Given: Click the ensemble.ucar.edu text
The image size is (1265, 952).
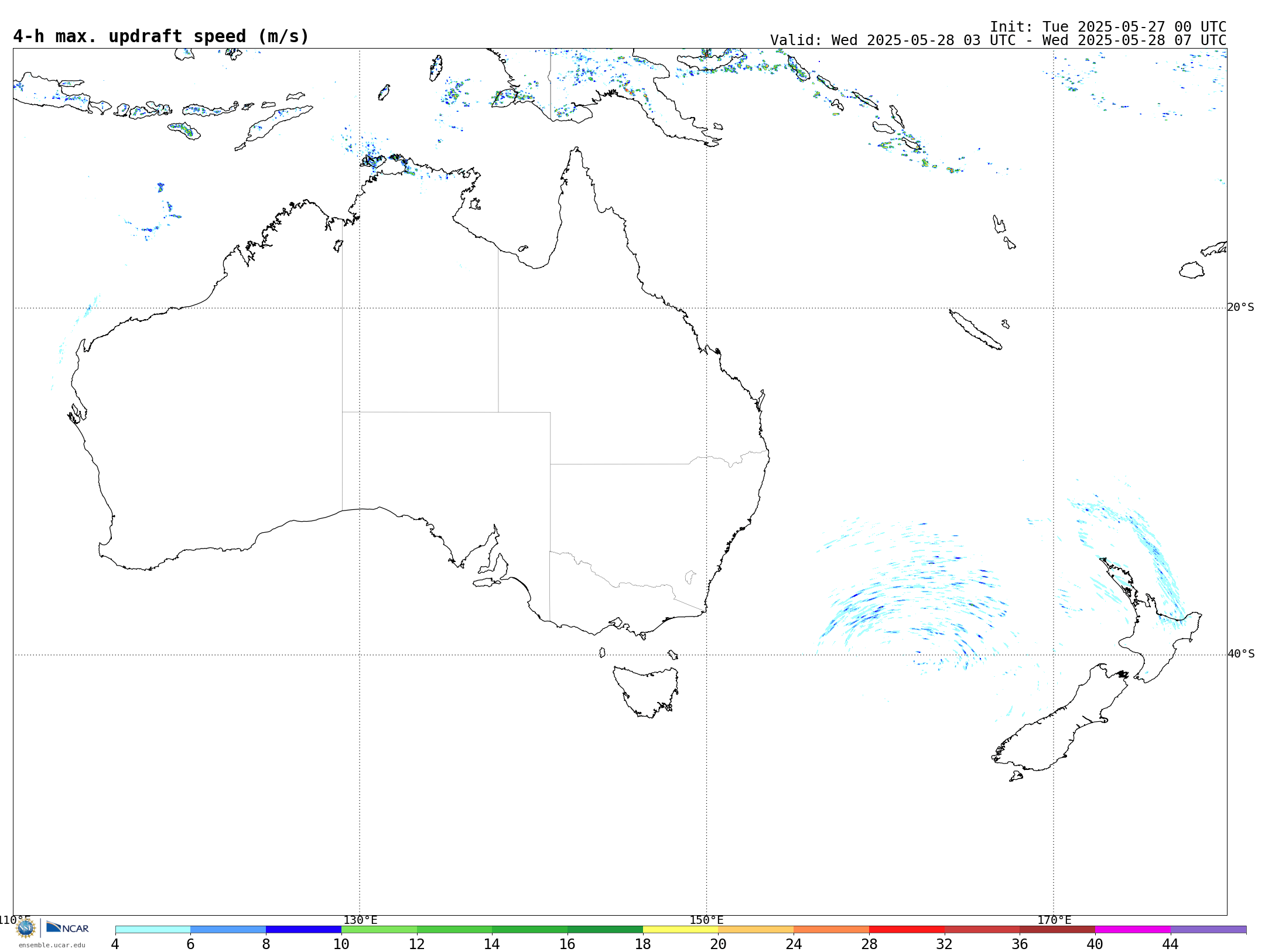Looking at the screenshot, I should coord(52,945).
